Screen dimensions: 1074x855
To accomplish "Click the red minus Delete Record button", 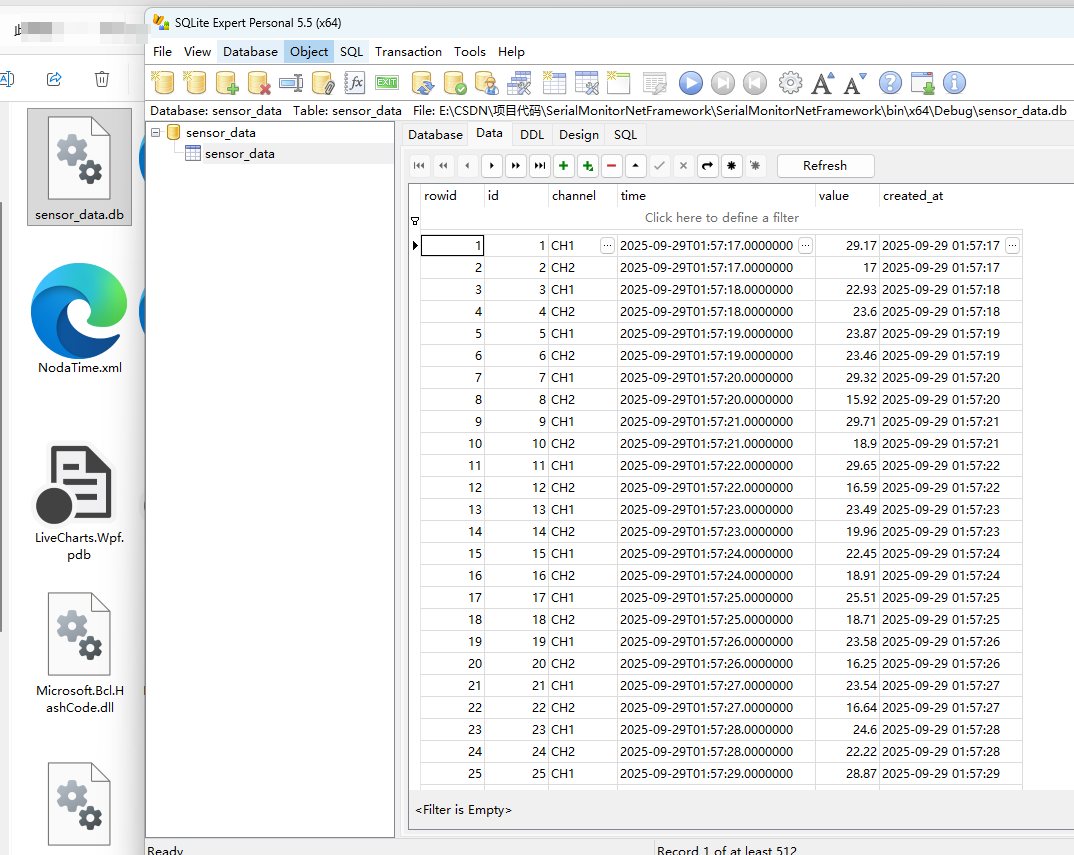I will [612, 166].
